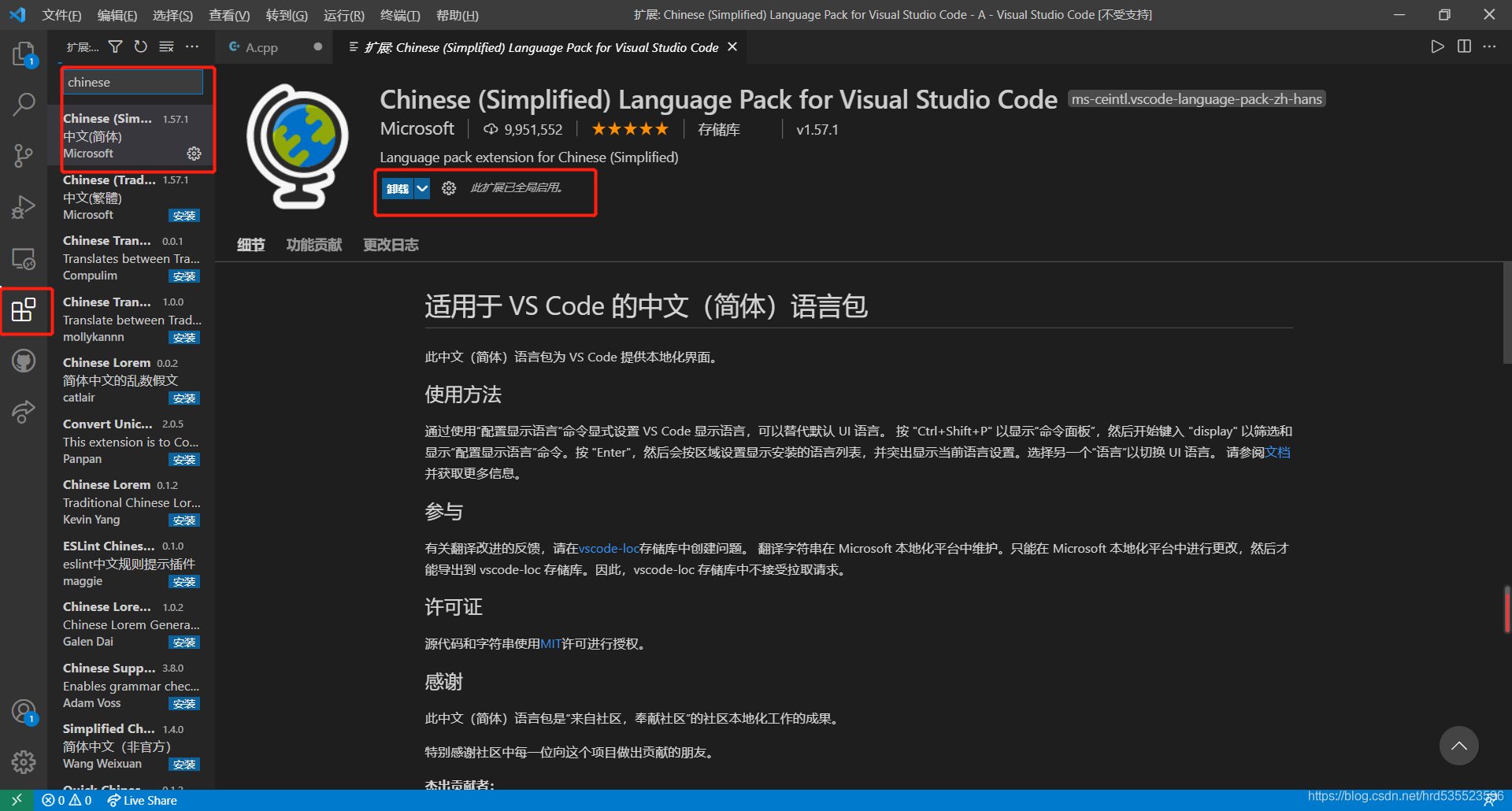1512x811 pixels.
Task: Open the 存储库 repository link
Action: (719, 129)
